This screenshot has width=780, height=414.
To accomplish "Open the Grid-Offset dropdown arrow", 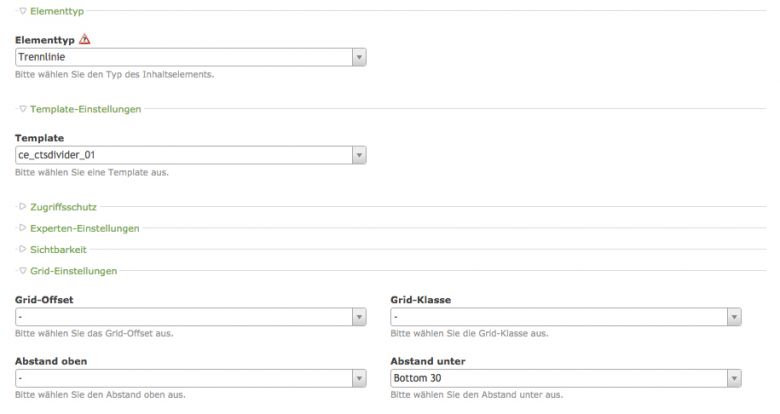I will coord(360,317).
